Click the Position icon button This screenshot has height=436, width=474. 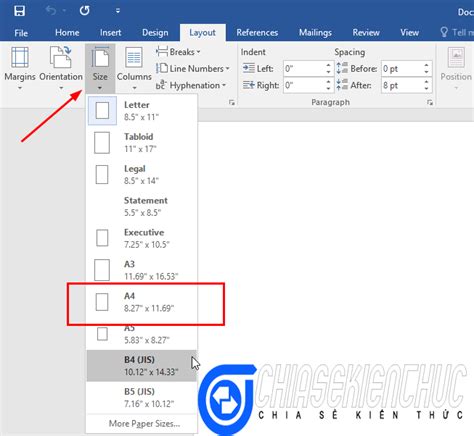(456, 58)
